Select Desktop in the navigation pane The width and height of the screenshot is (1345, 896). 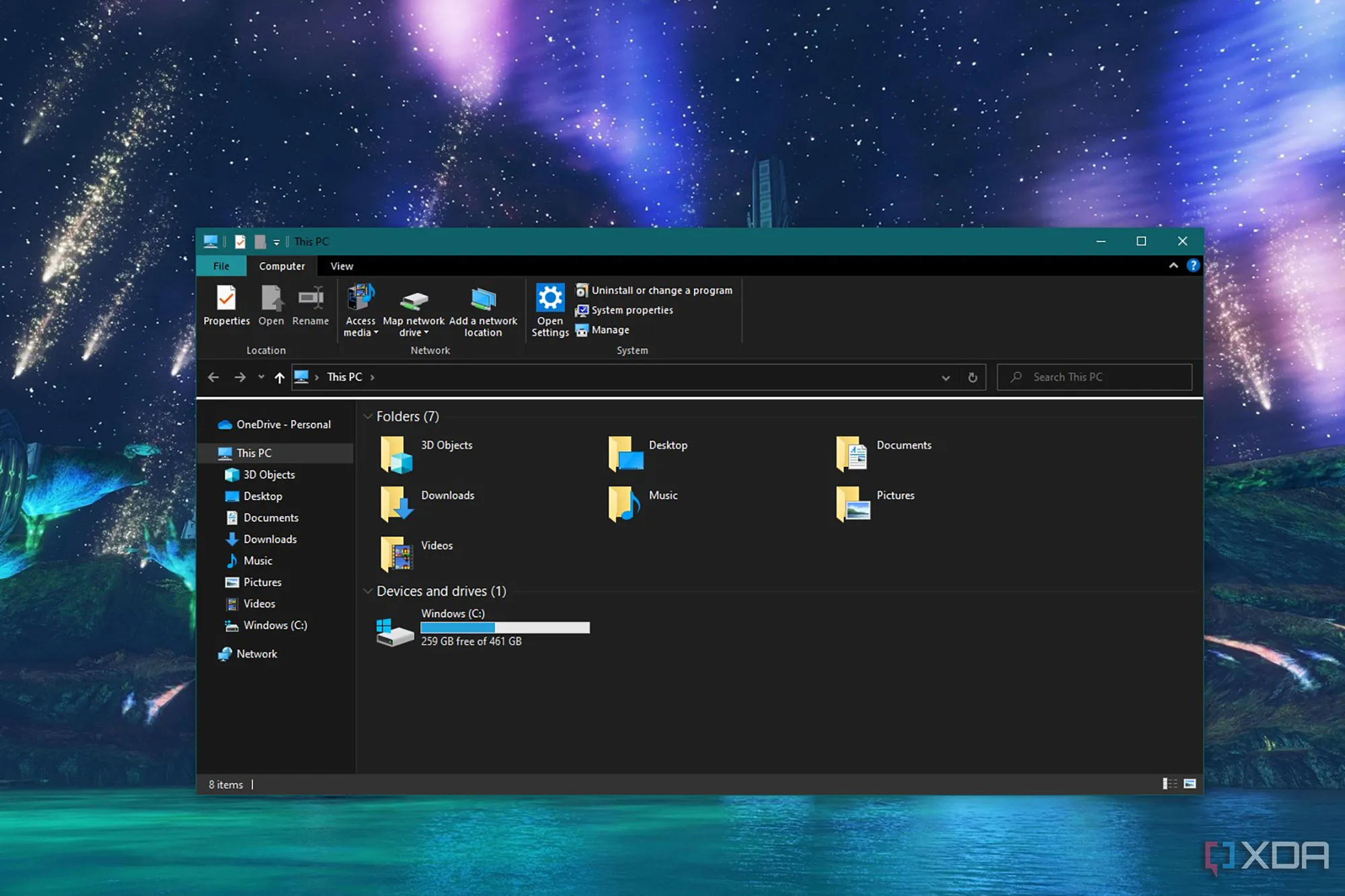click(x=254, y=496)
